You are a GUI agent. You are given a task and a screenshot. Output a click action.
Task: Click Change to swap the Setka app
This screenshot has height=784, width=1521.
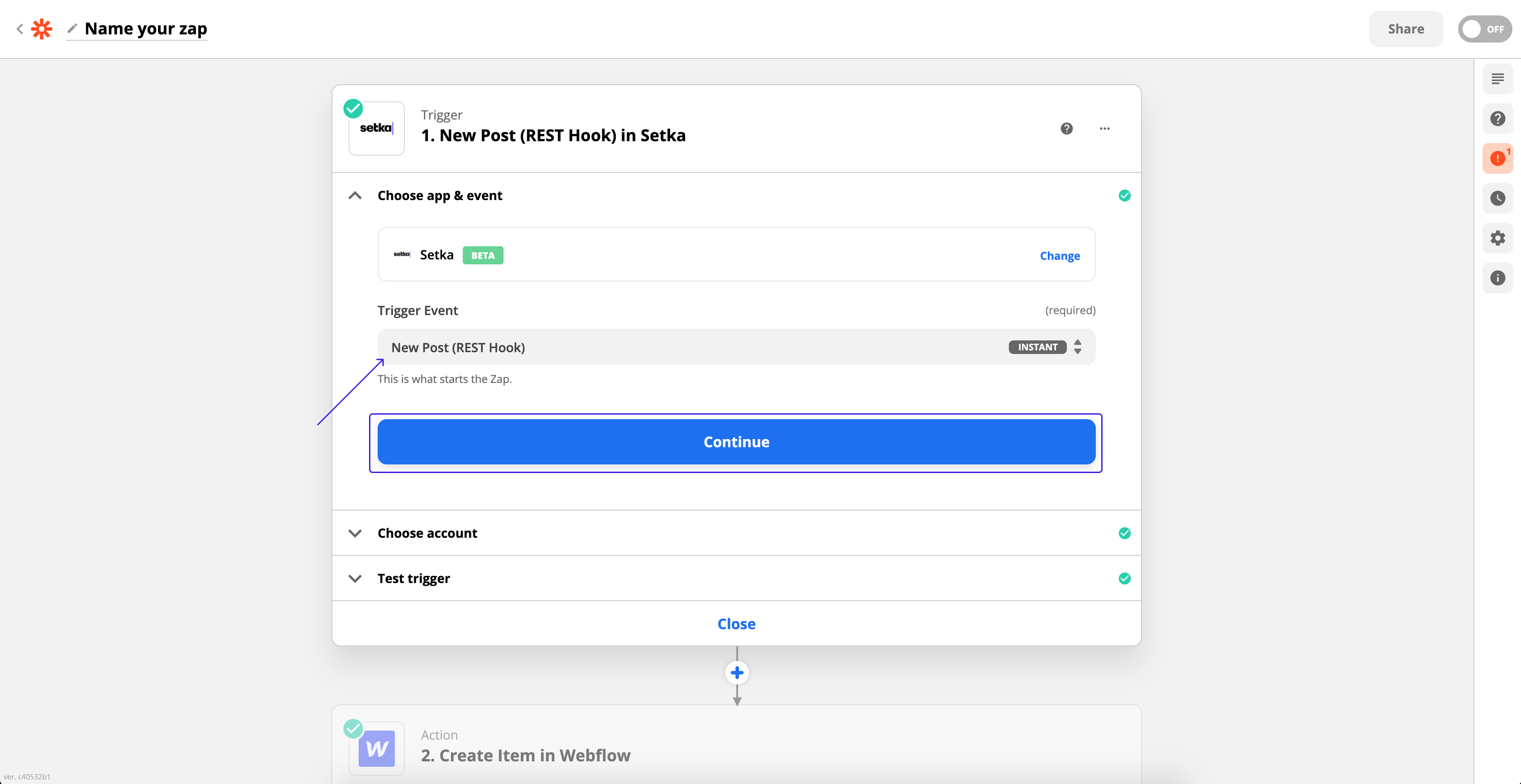(1060, 256)
